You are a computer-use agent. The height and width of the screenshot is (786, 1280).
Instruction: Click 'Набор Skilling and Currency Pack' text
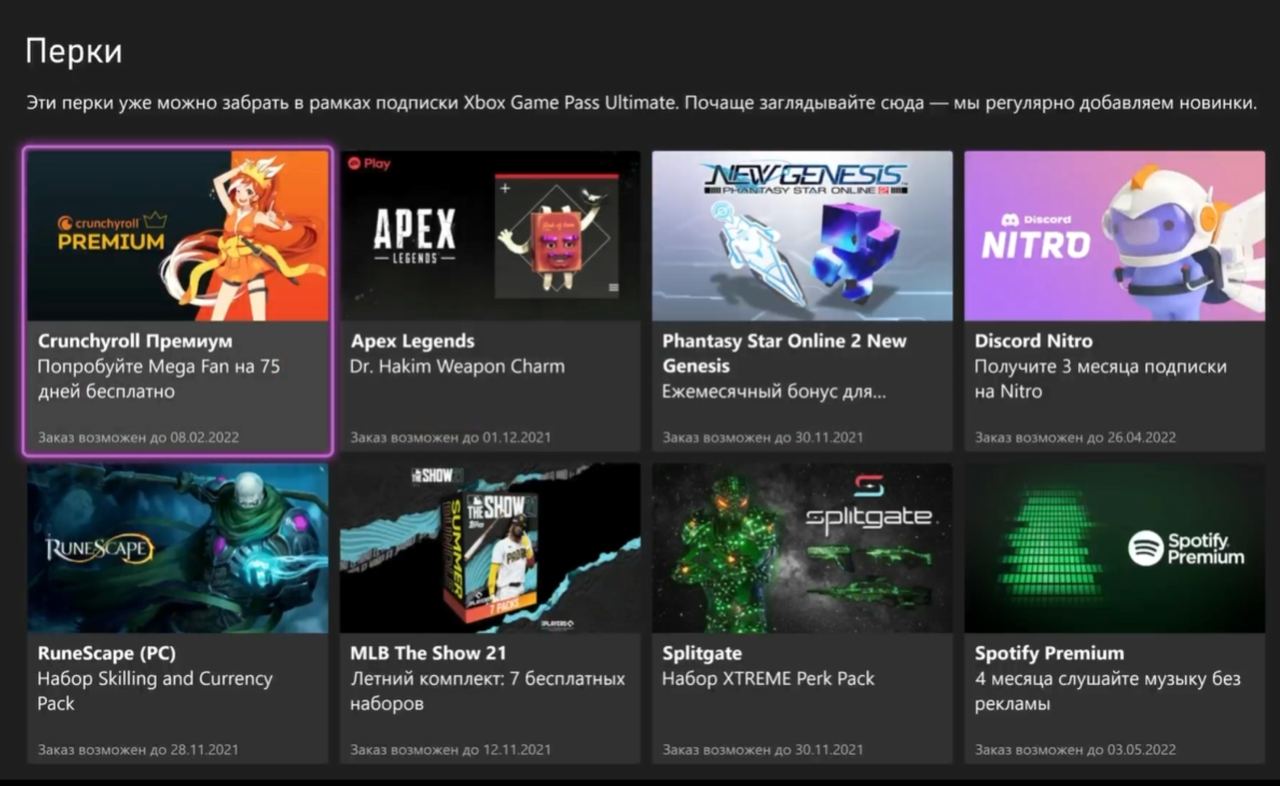(155, 691)
